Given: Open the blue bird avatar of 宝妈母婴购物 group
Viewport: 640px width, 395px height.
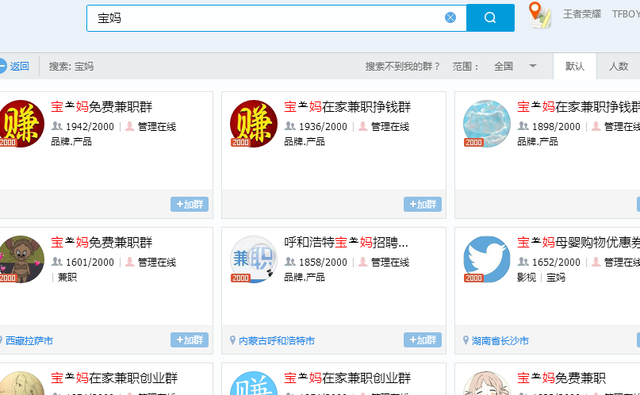Looking at the screenshot, I should (x=487, y=259).
